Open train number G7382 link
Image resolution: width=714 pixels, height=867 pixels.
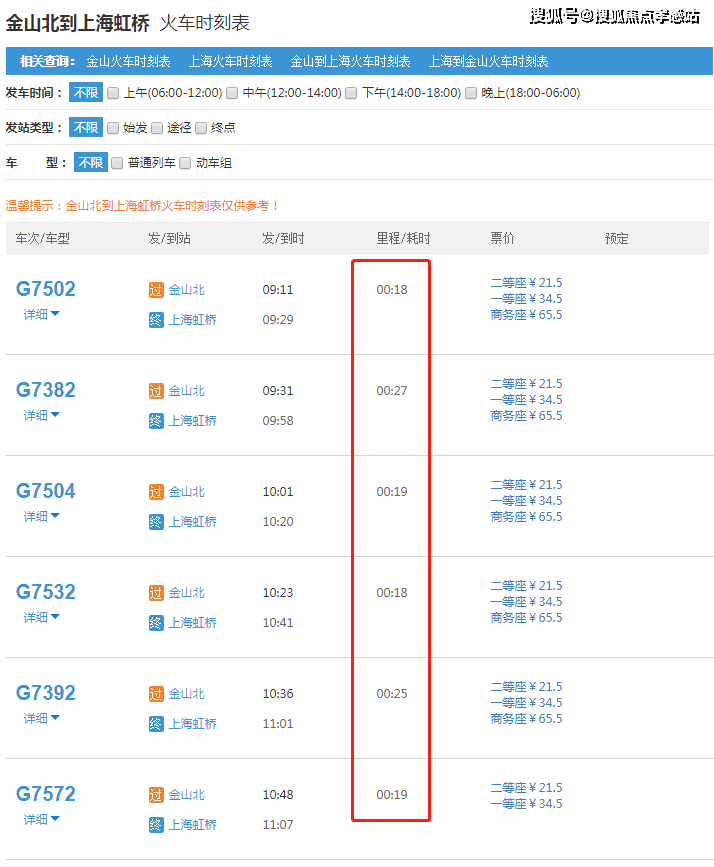coord(46,390)
